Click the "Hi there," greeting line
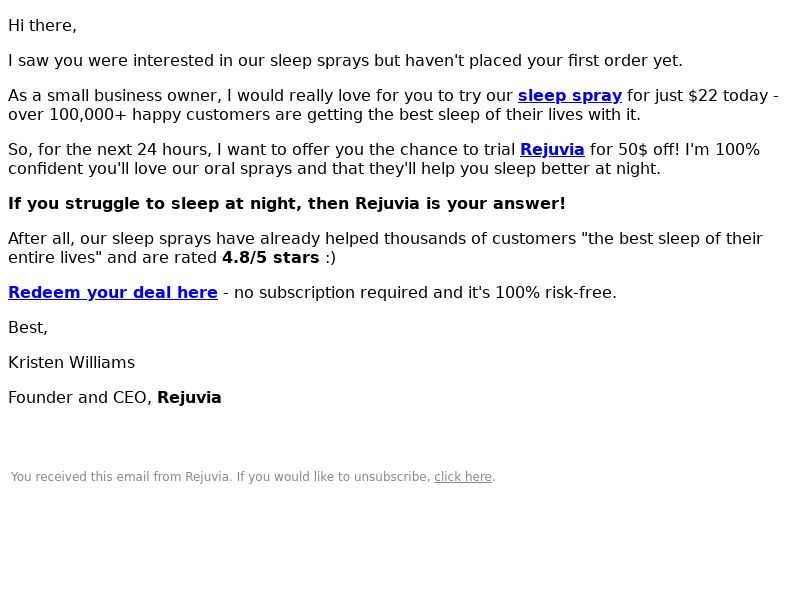 click(x=42, y=26)
